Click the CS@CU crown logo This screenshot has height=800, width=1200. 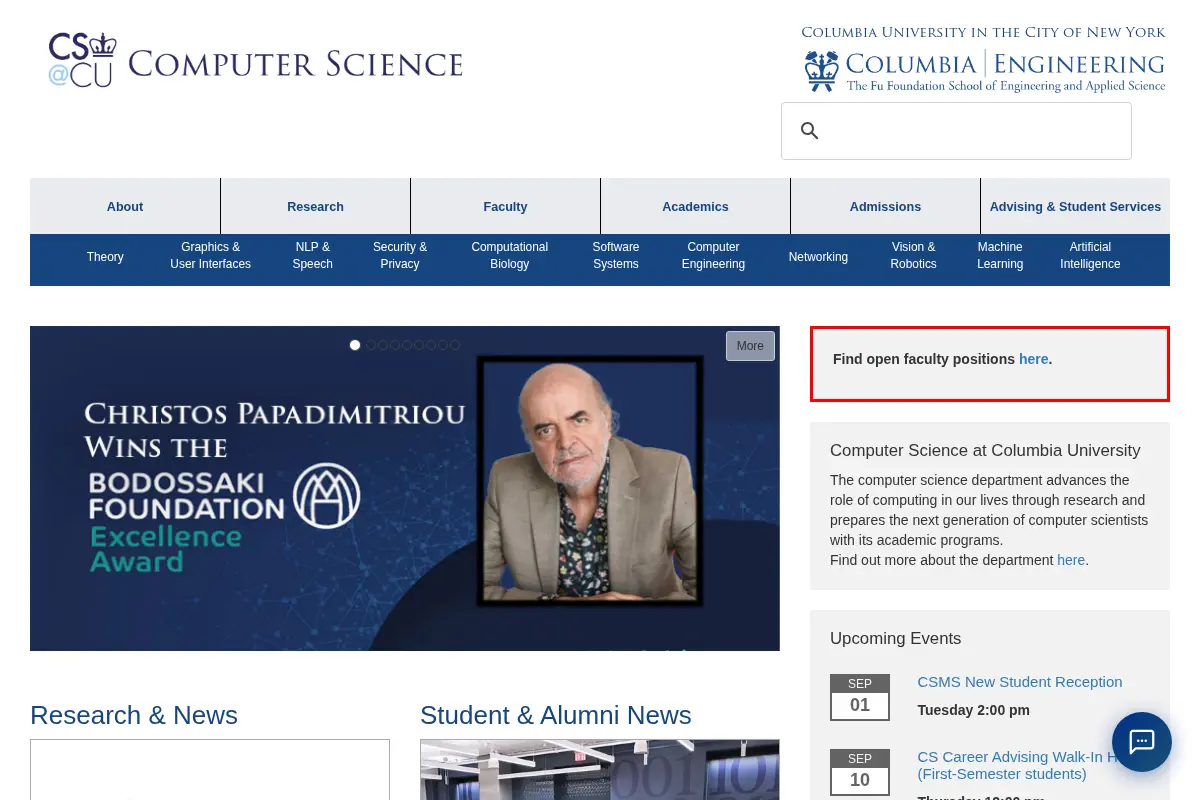[x=82, y=60]
